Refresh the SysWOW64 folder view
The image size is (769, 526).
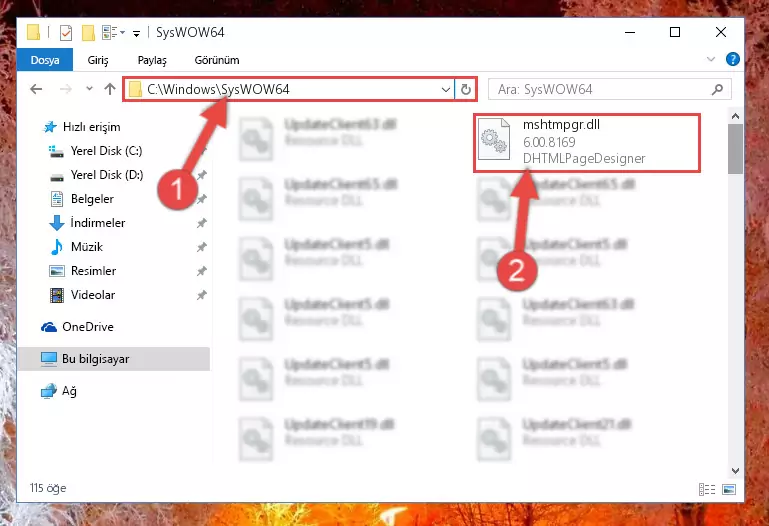[x=465, y=89]
